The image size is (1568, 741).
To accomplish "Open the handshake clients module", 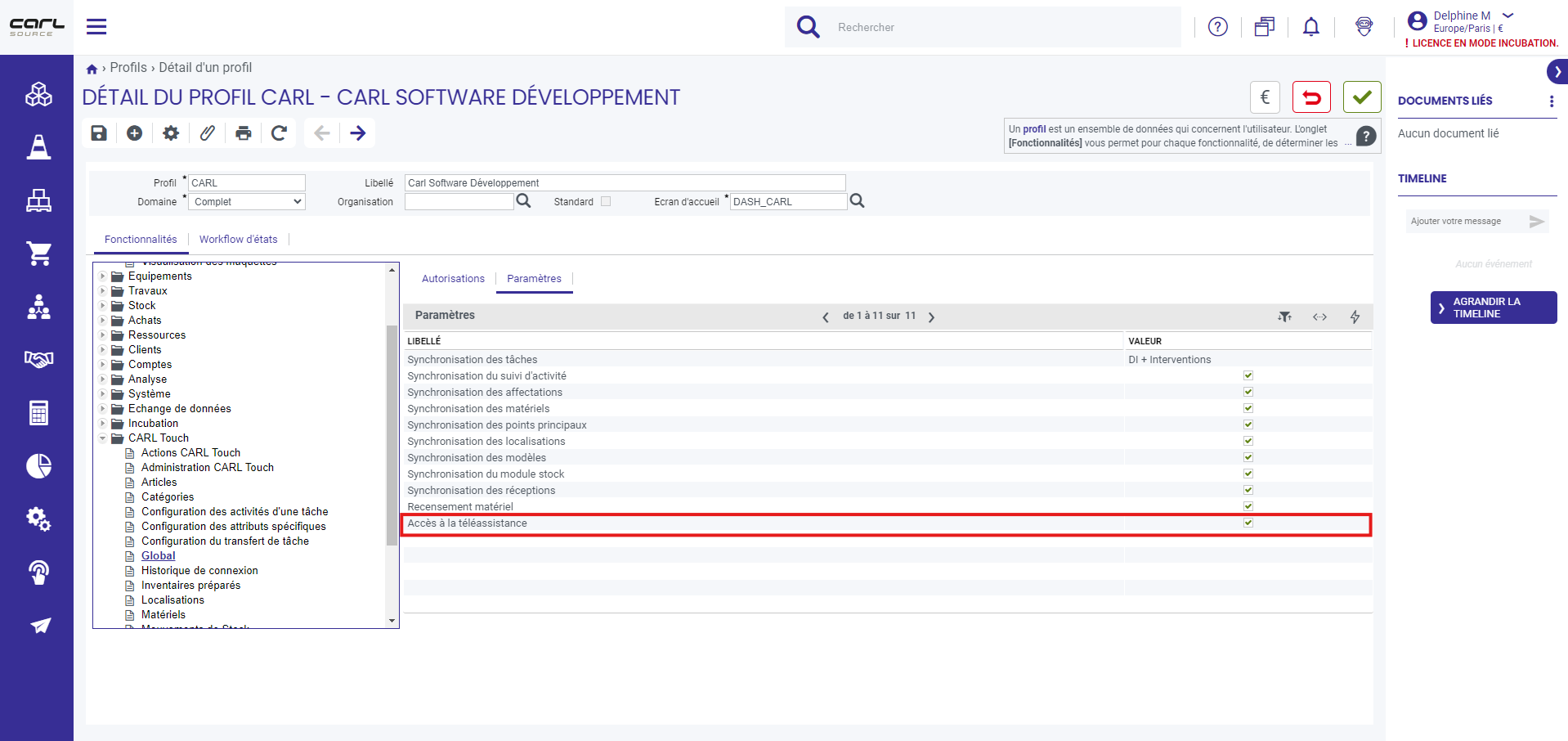I will (38, 359).
